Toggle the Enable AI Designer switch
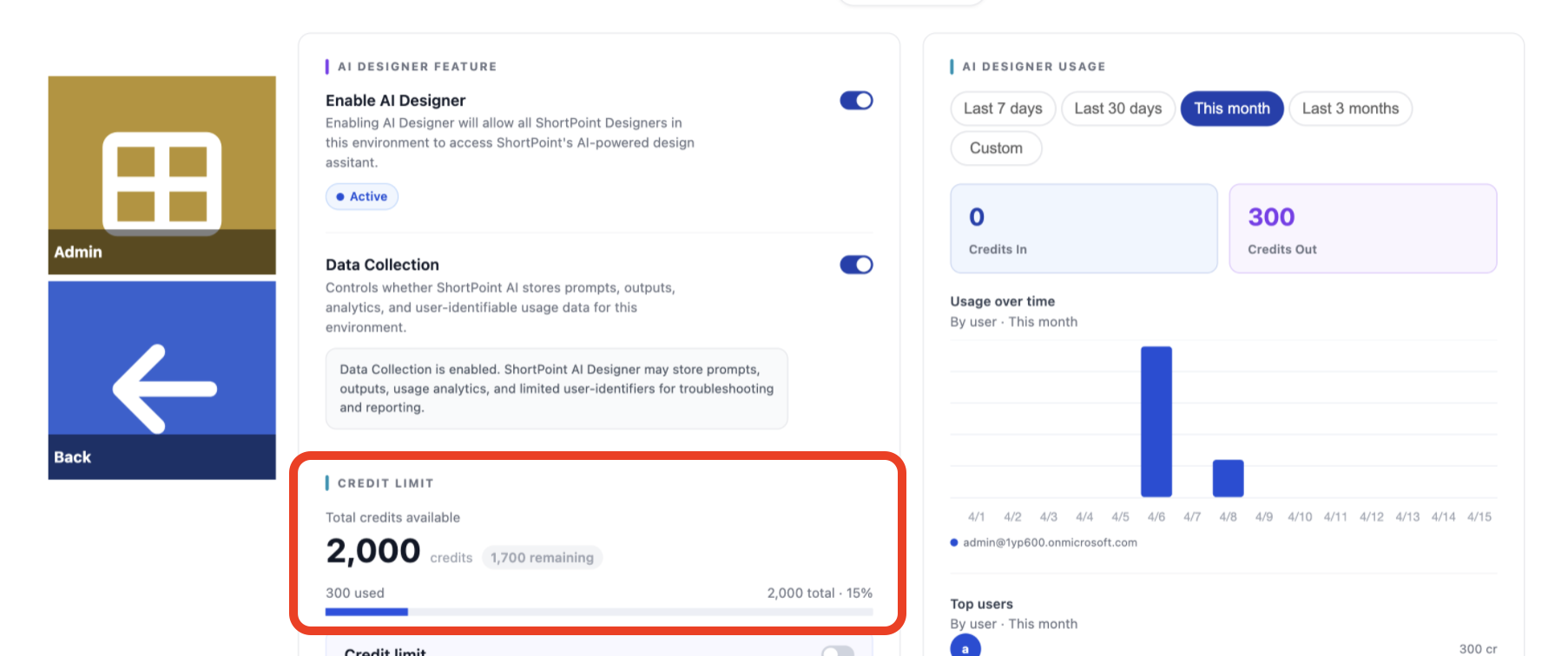 pyautogui.click(x=856, y=101)
